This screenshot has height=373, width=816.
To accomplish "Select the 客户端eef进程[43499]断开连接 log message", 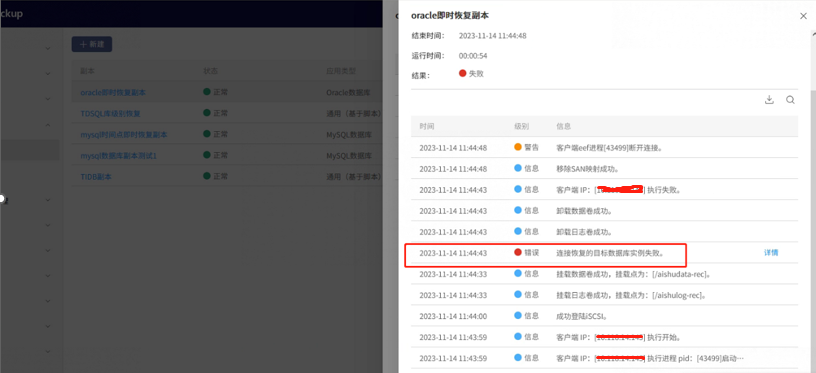I will pyautogui.click(x=609, y=148).
